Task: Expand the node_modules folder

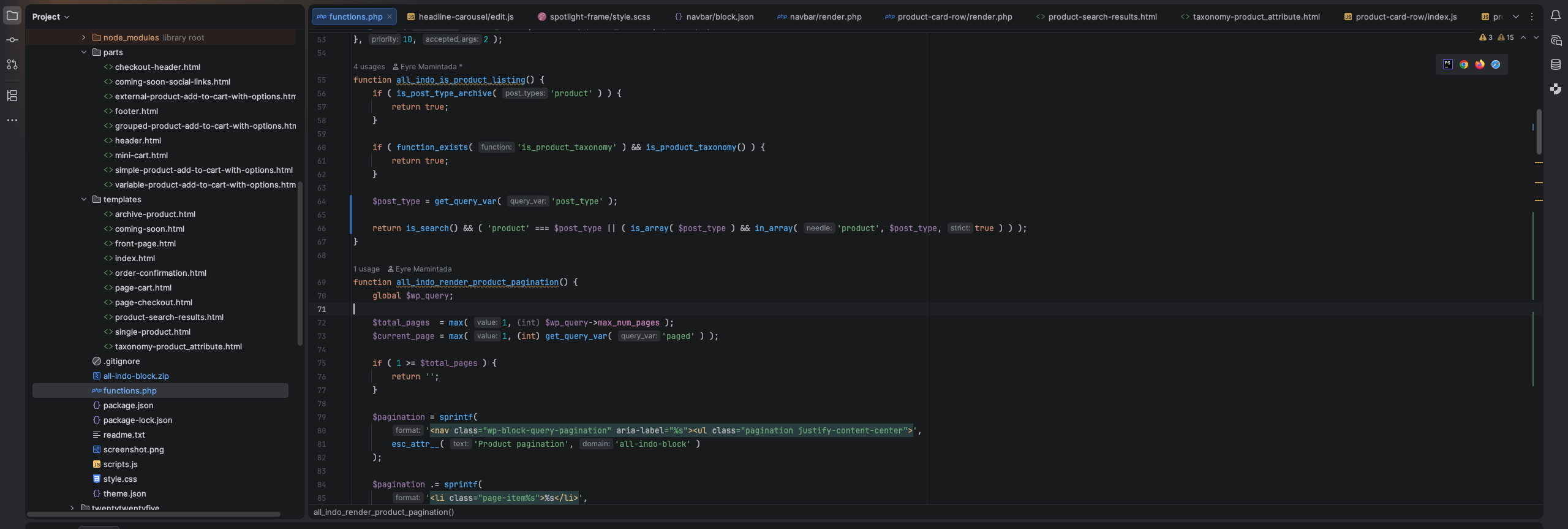Action: click(84, 37)
